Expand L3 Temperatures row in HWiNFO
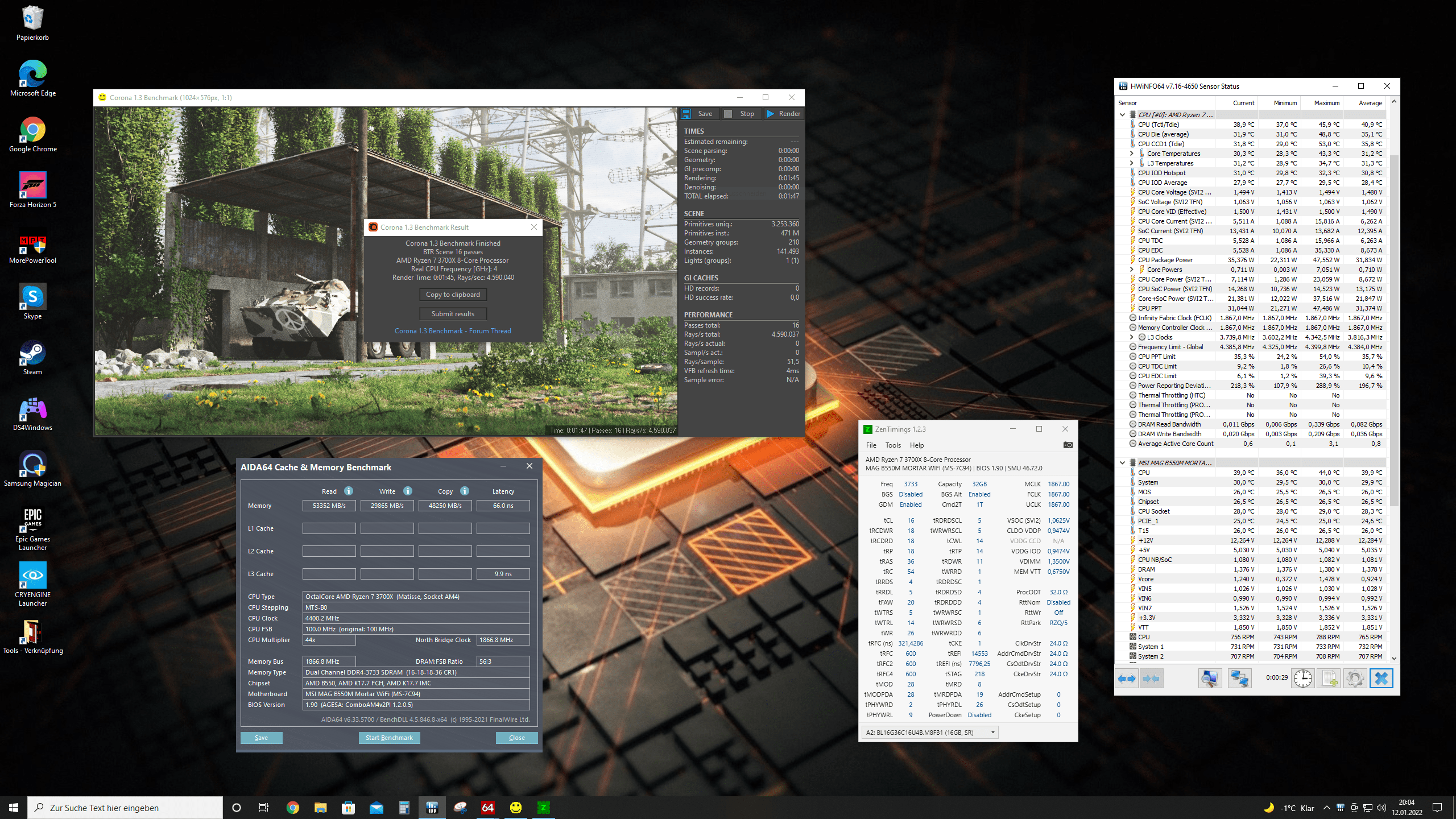 [x=1131, y=163]
